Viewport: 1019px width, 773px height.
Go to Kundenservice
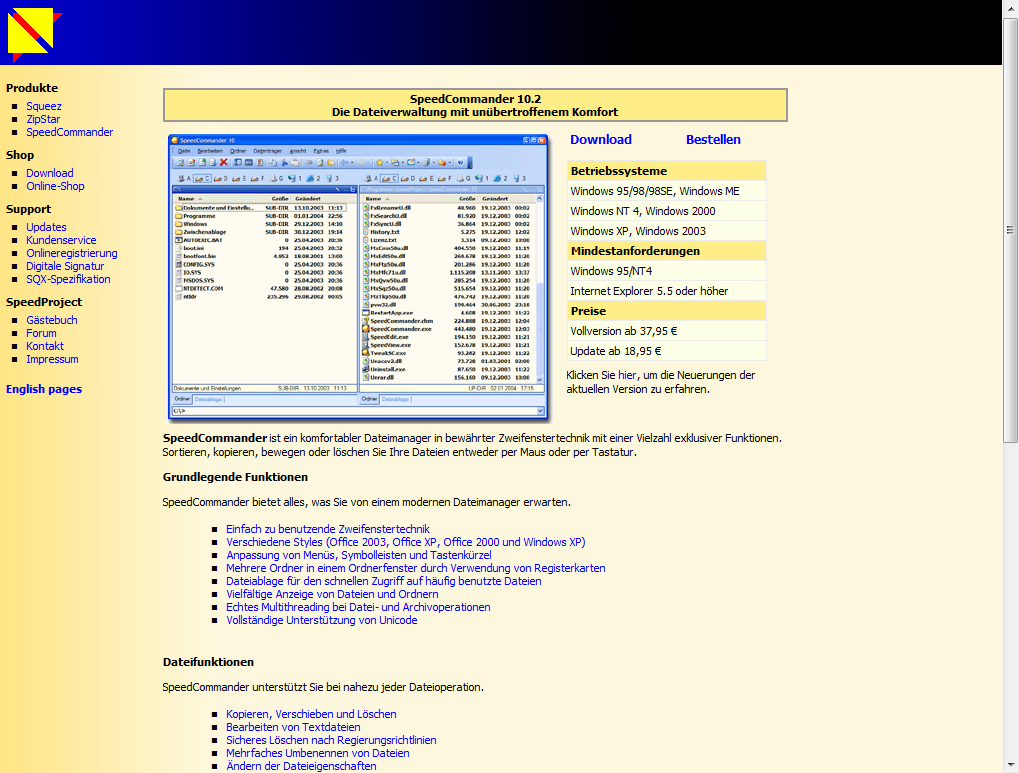(61, 240)
